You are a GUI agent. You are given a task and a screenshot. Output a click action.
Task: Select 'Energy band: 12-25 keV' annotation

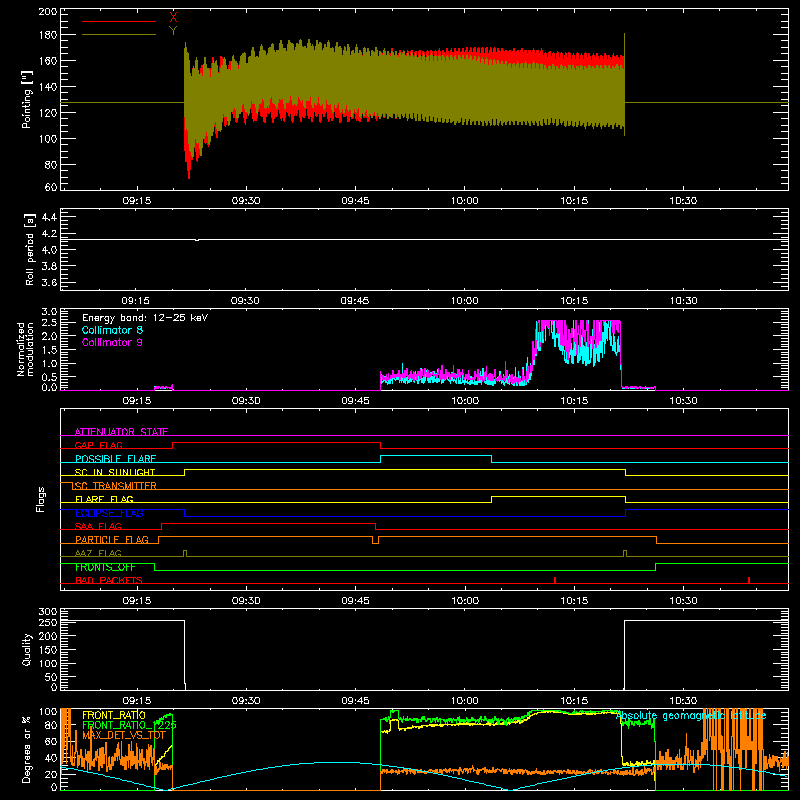point(145,317)
